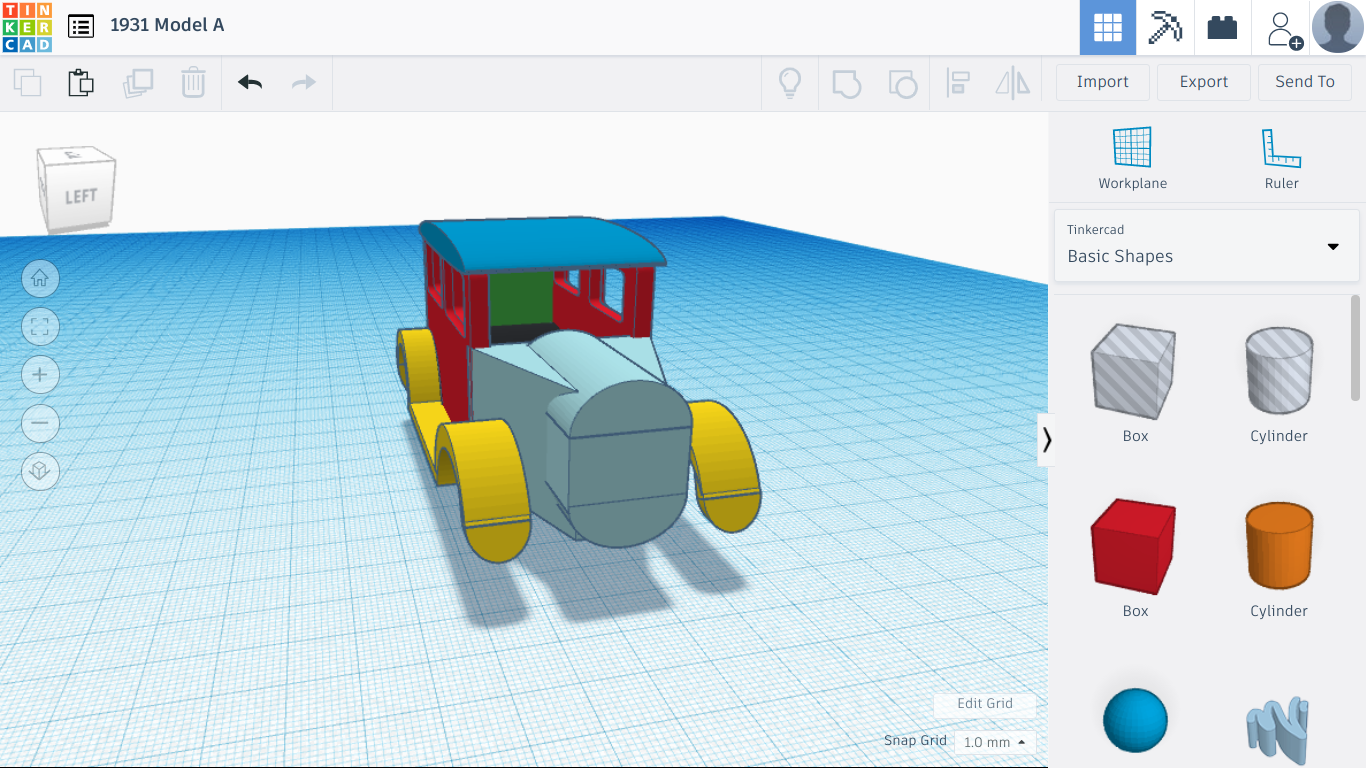Select the Ruler tool

pyautogui.click(x=1281, y=159)
